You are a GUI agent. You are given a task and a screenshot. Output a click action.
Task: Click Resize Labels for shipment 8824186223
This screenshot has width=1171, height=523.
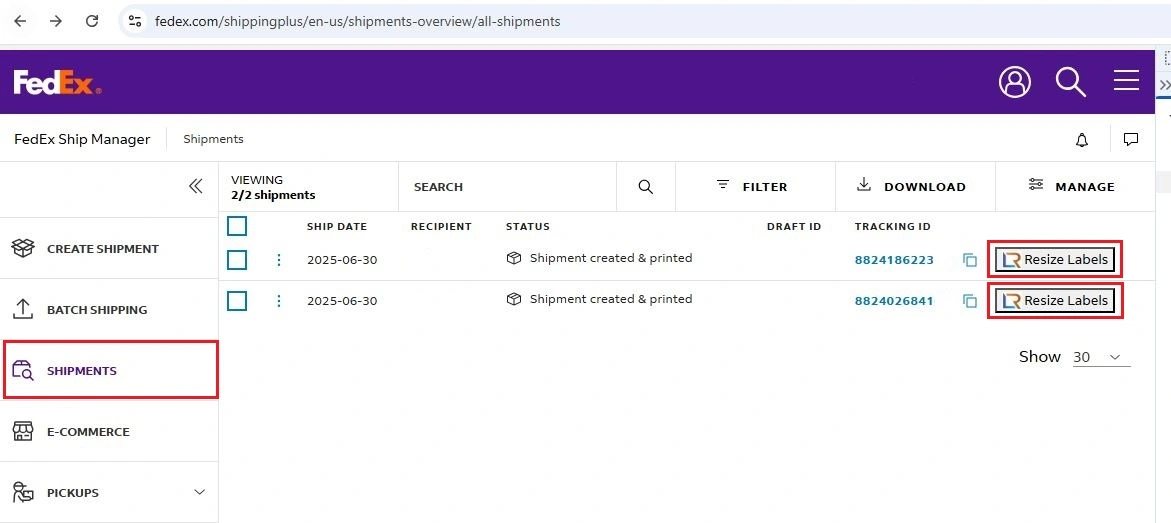tap(1055, 260)
